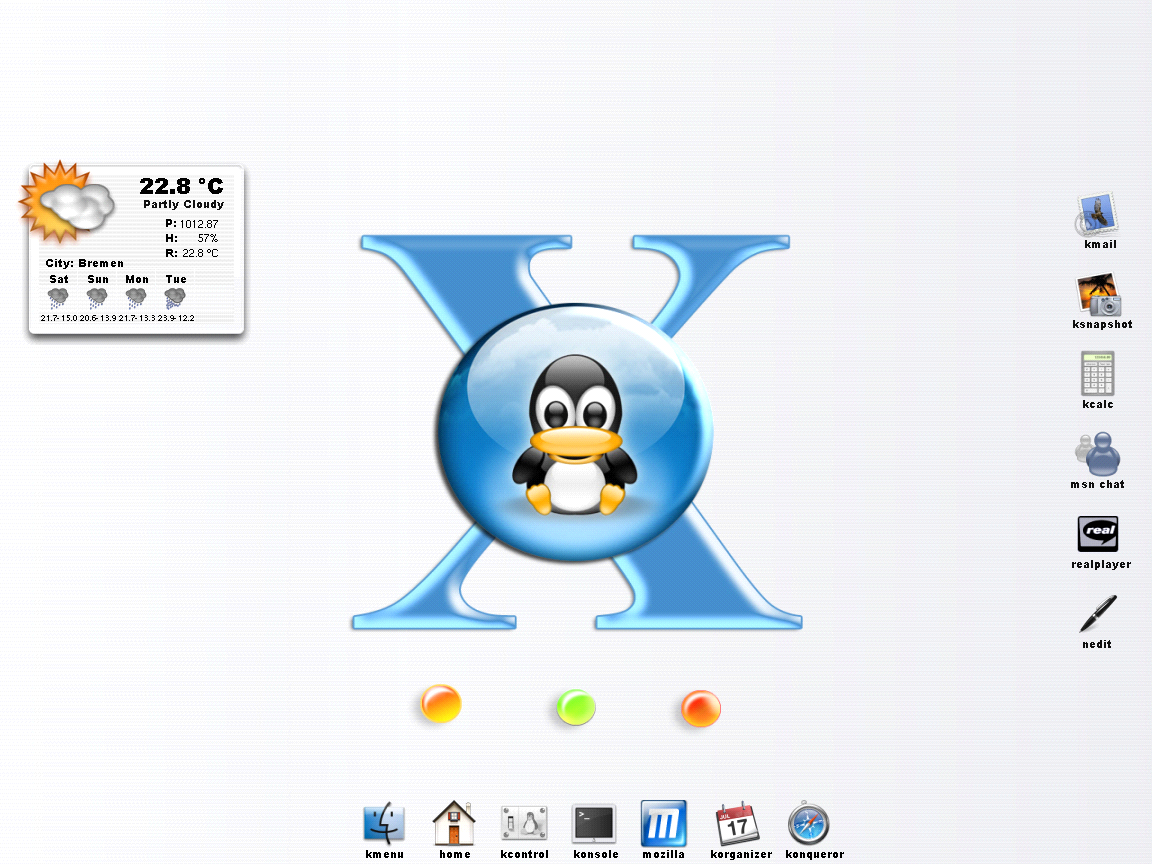The image size is (1152, 864).
Task: Click the R: 22.8 °C reading
Action: (x=192, y=253)
